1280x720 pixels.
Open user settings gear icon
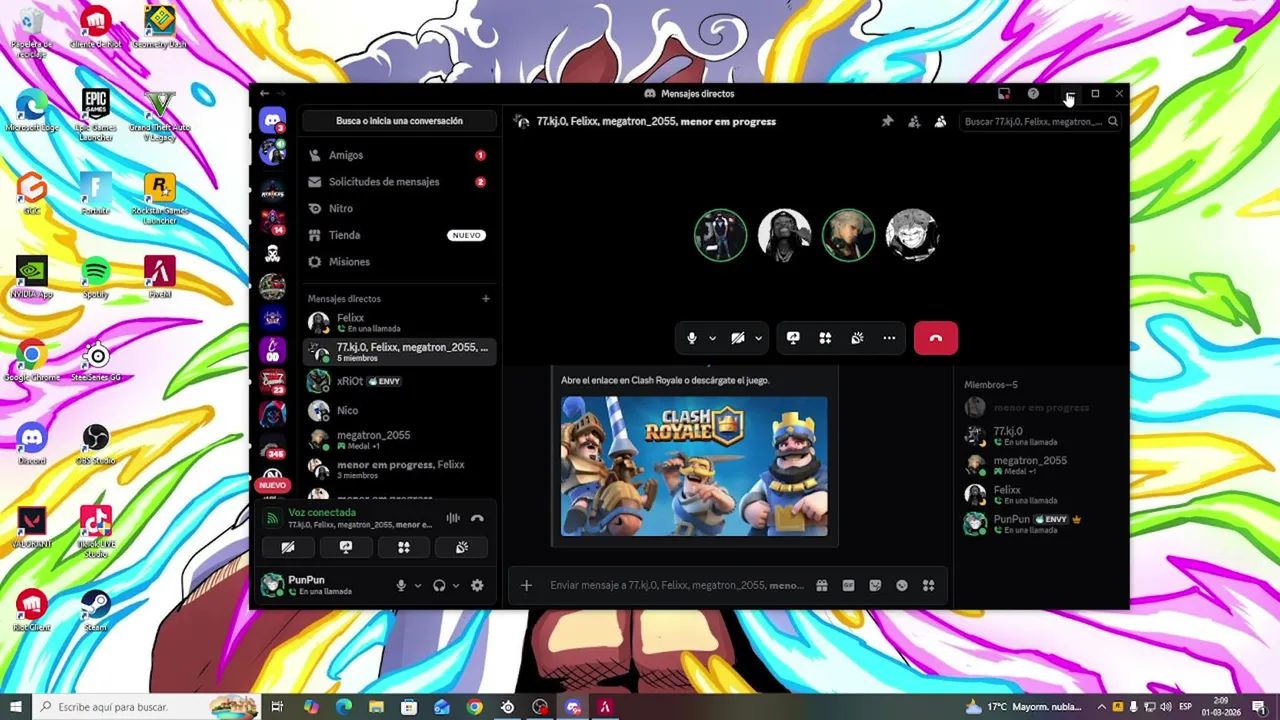[x=477, y=585]
